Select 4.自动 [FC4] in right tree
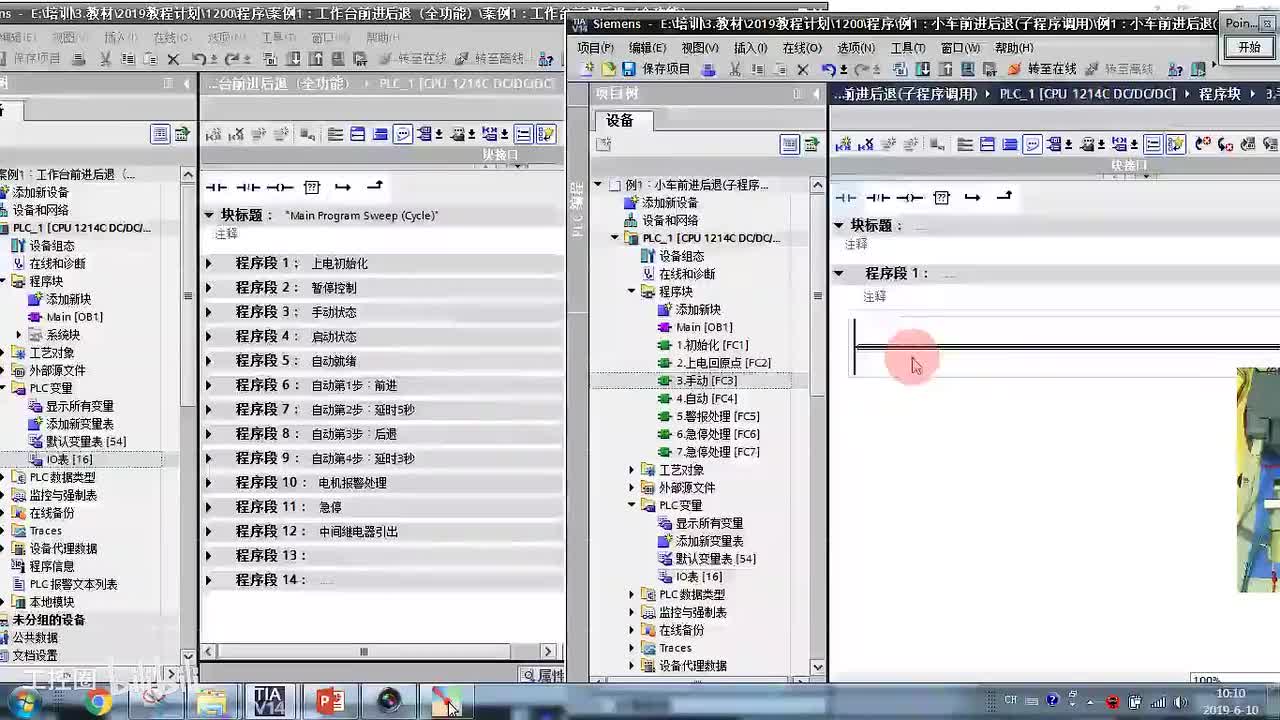The height and width of the screenshot is (720, 1280). pos(706,399)
